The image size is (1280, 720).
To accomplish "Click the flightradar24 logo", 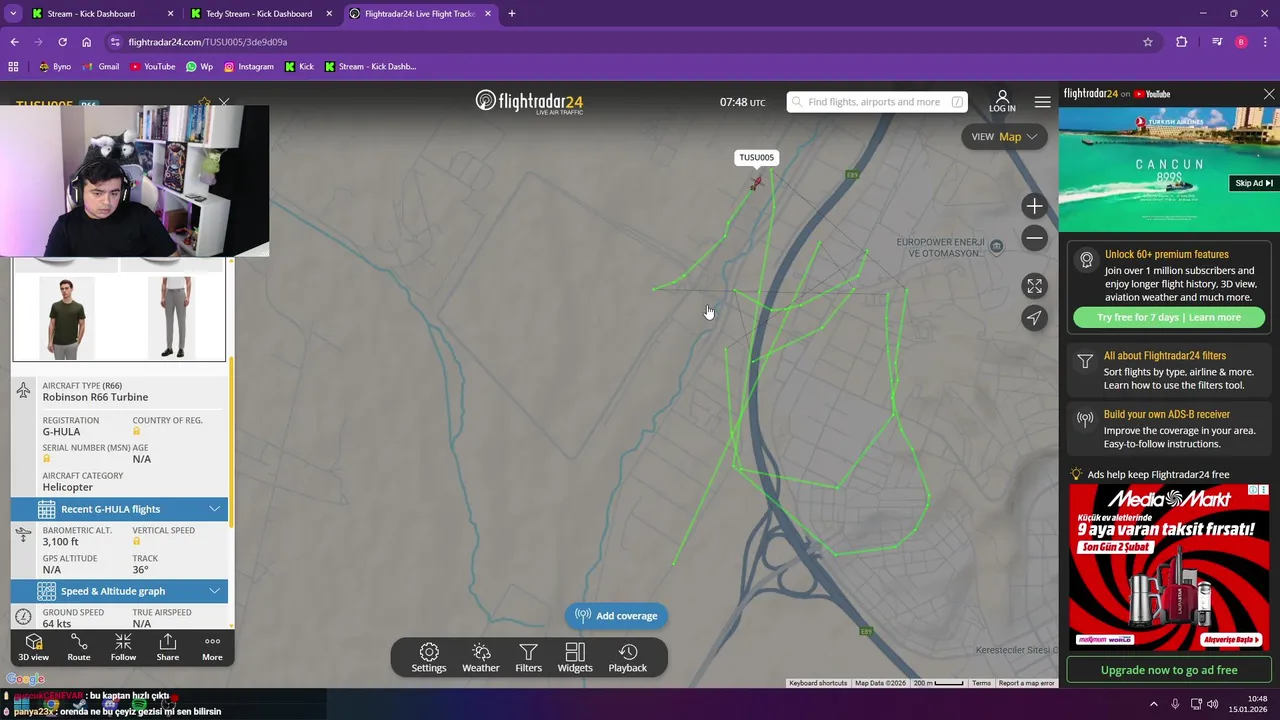I will 529,102.
